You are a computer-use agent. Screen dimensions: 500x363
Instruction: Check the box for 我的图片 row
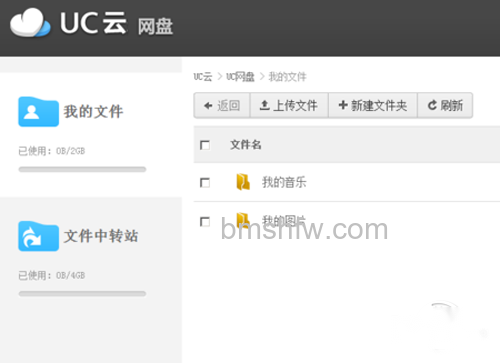click(x=205, y=222)
